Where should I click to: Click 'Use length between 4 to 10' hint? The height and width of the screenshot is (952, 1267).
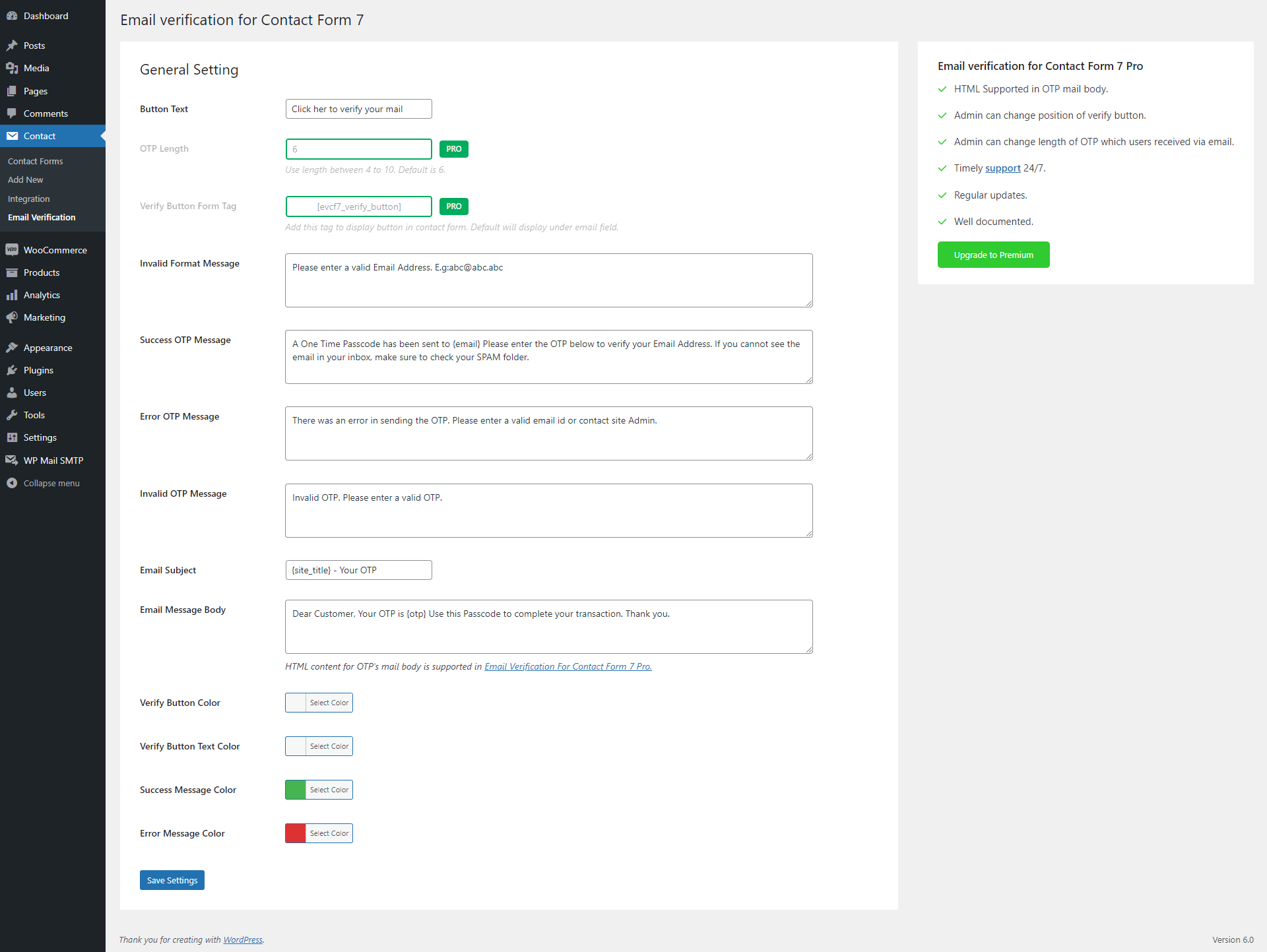click(366, 170)
